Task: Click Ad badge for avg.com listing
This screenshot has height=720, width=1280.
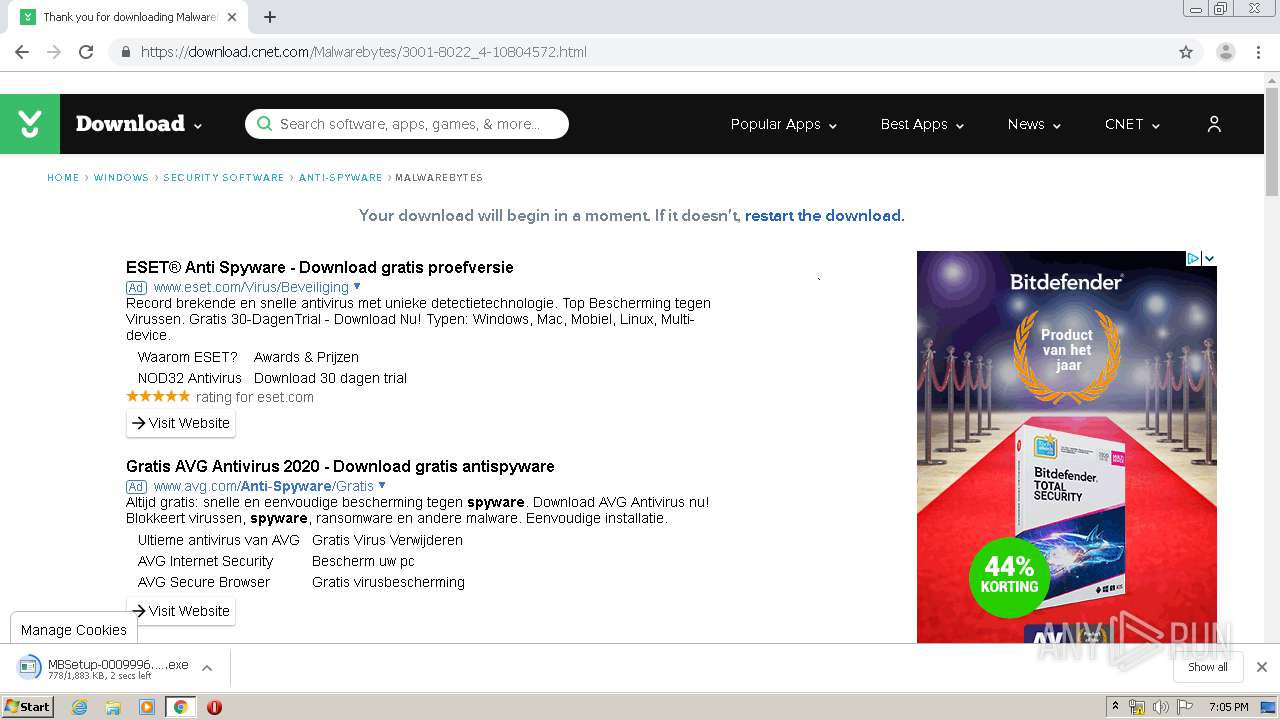Action: (x=136, y=486)
